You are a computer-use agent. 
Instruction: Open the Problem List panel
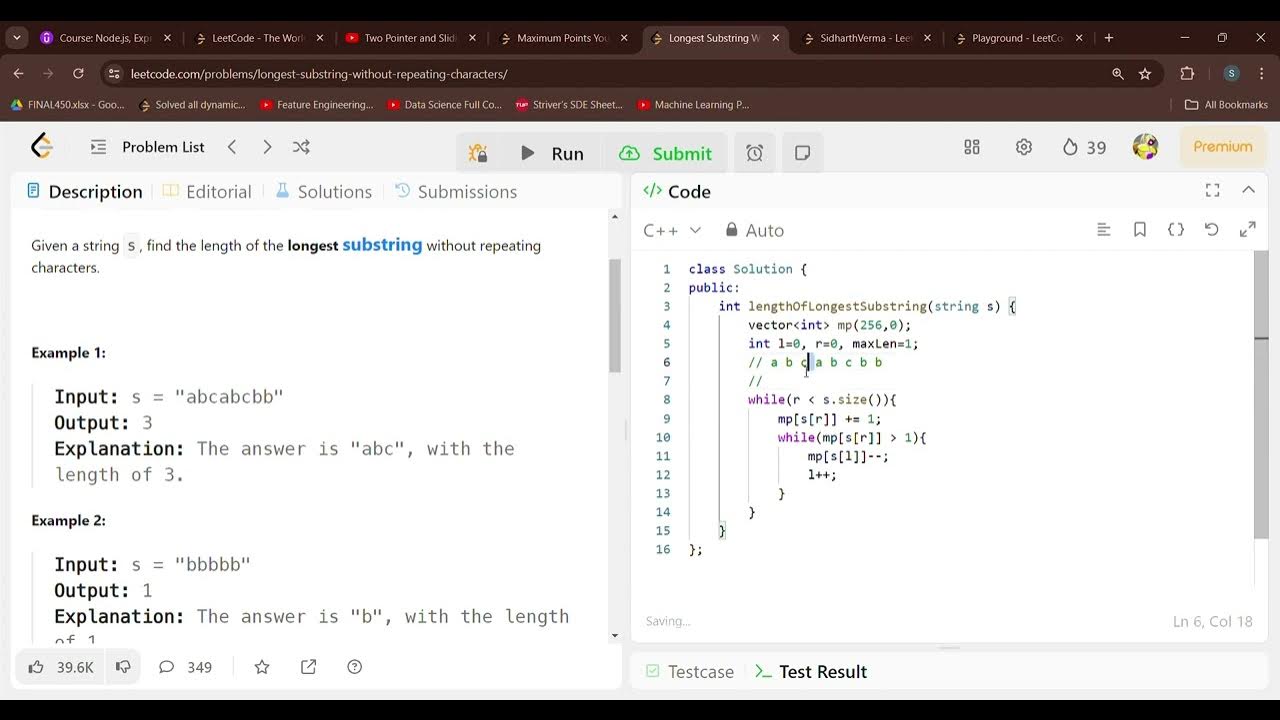(147, 147)
